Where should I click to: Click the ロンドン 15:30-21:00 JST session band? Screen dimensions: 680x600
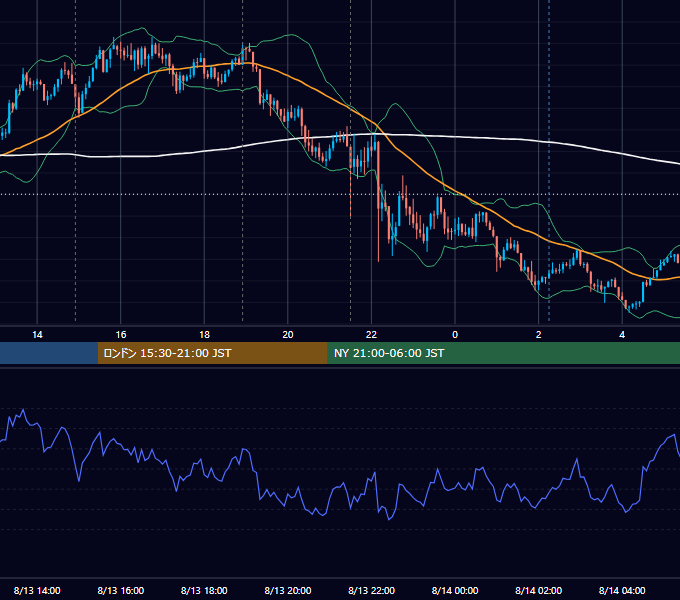pyautogui.click(x=212, y=353)
